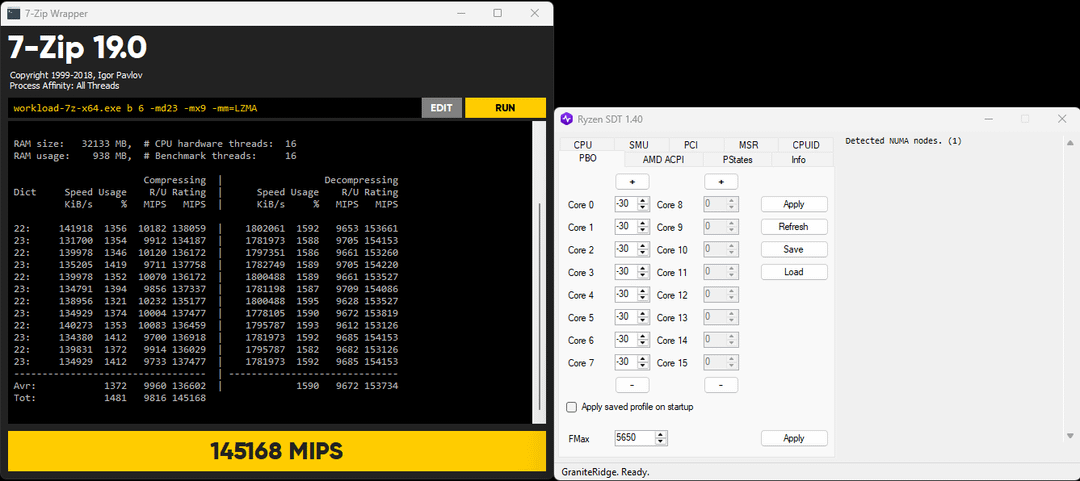1080x481 pixels.
Task: Click the EDIT button beside command line
Action: pyautogui.click(x=441, y=108)
